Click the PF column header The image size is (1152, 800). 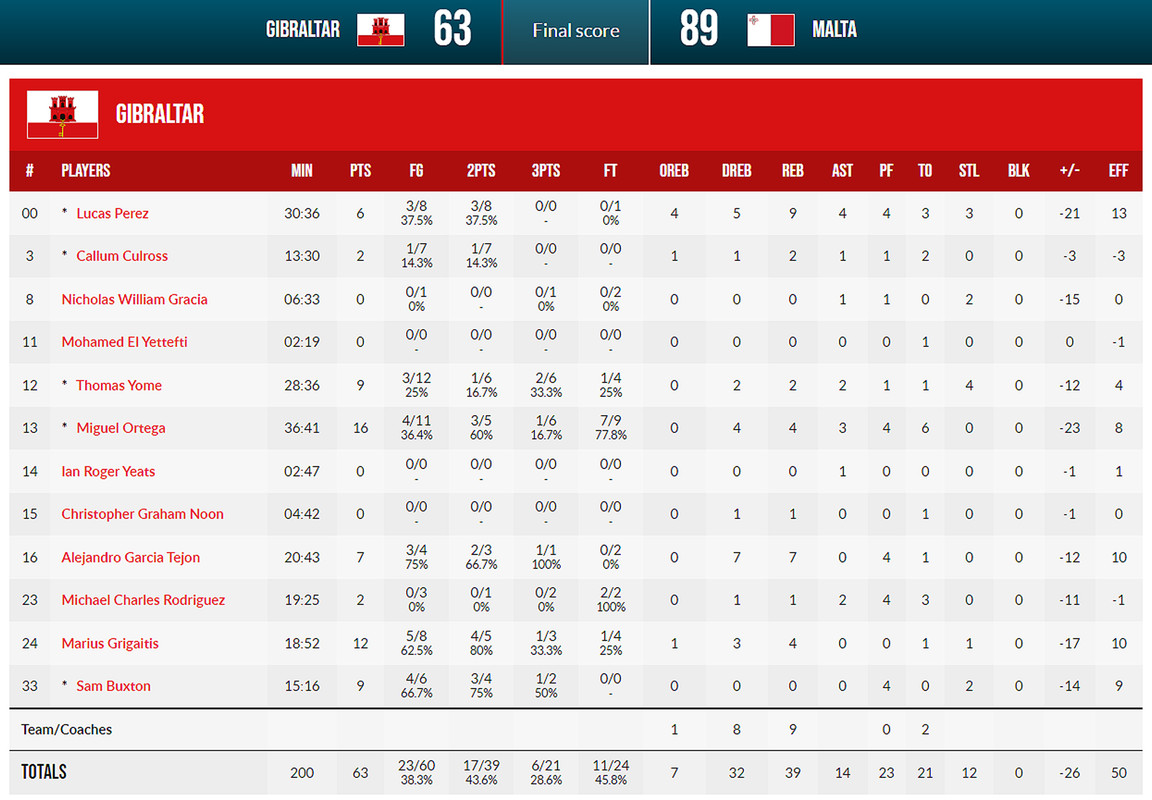886,170
